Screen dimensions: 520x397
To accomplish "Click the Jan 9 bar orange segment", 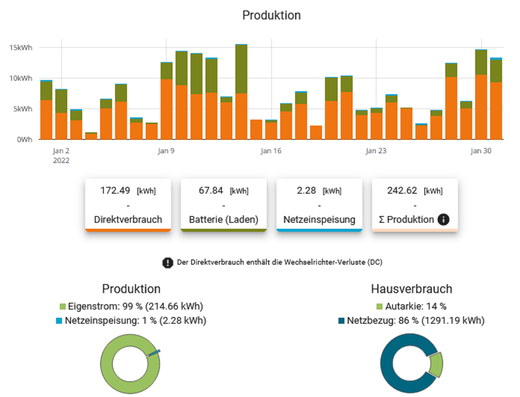I will tap(166, 109).
